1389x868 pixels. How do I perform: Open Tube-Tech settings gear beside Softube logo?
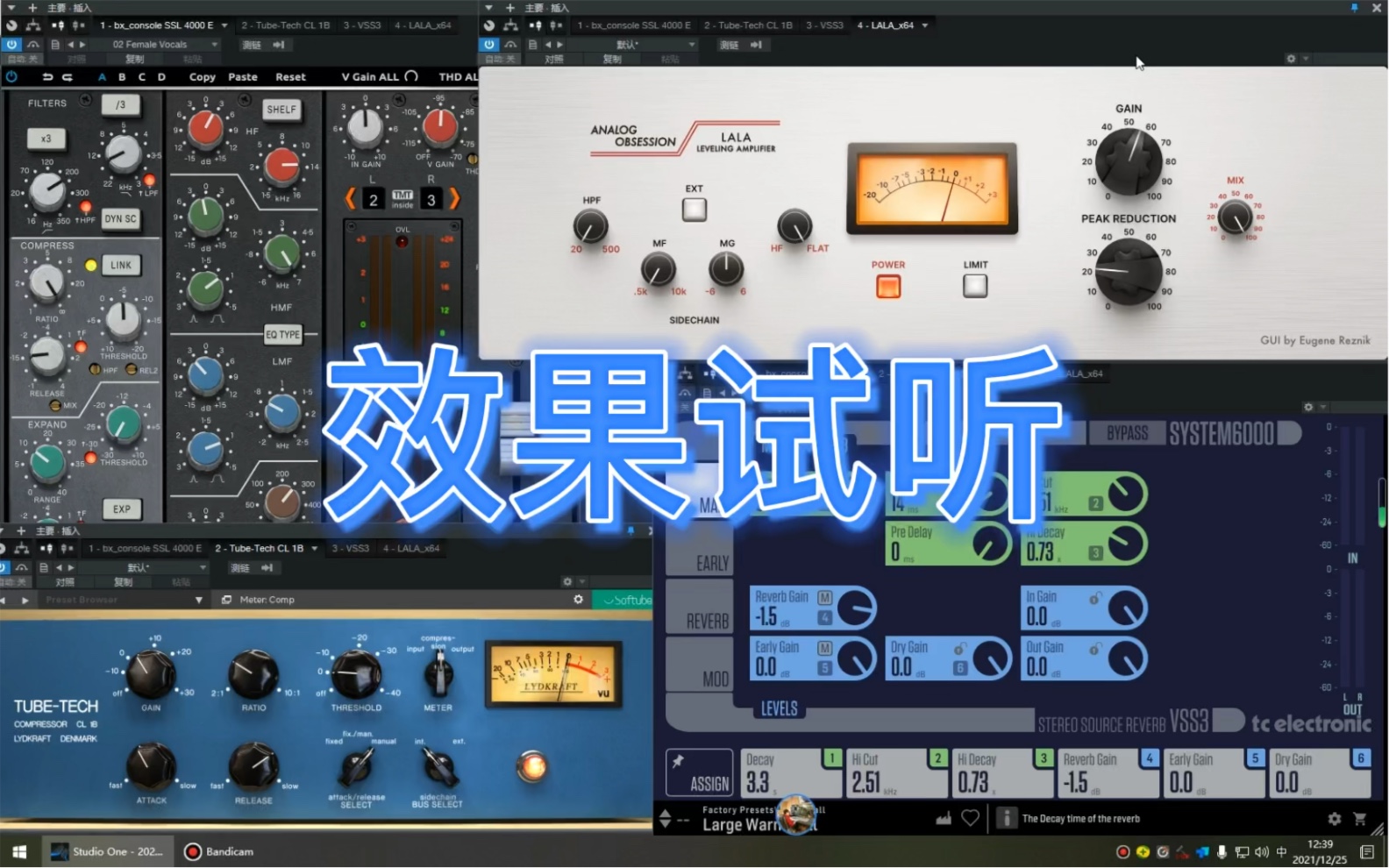click(x=578, y=600)
